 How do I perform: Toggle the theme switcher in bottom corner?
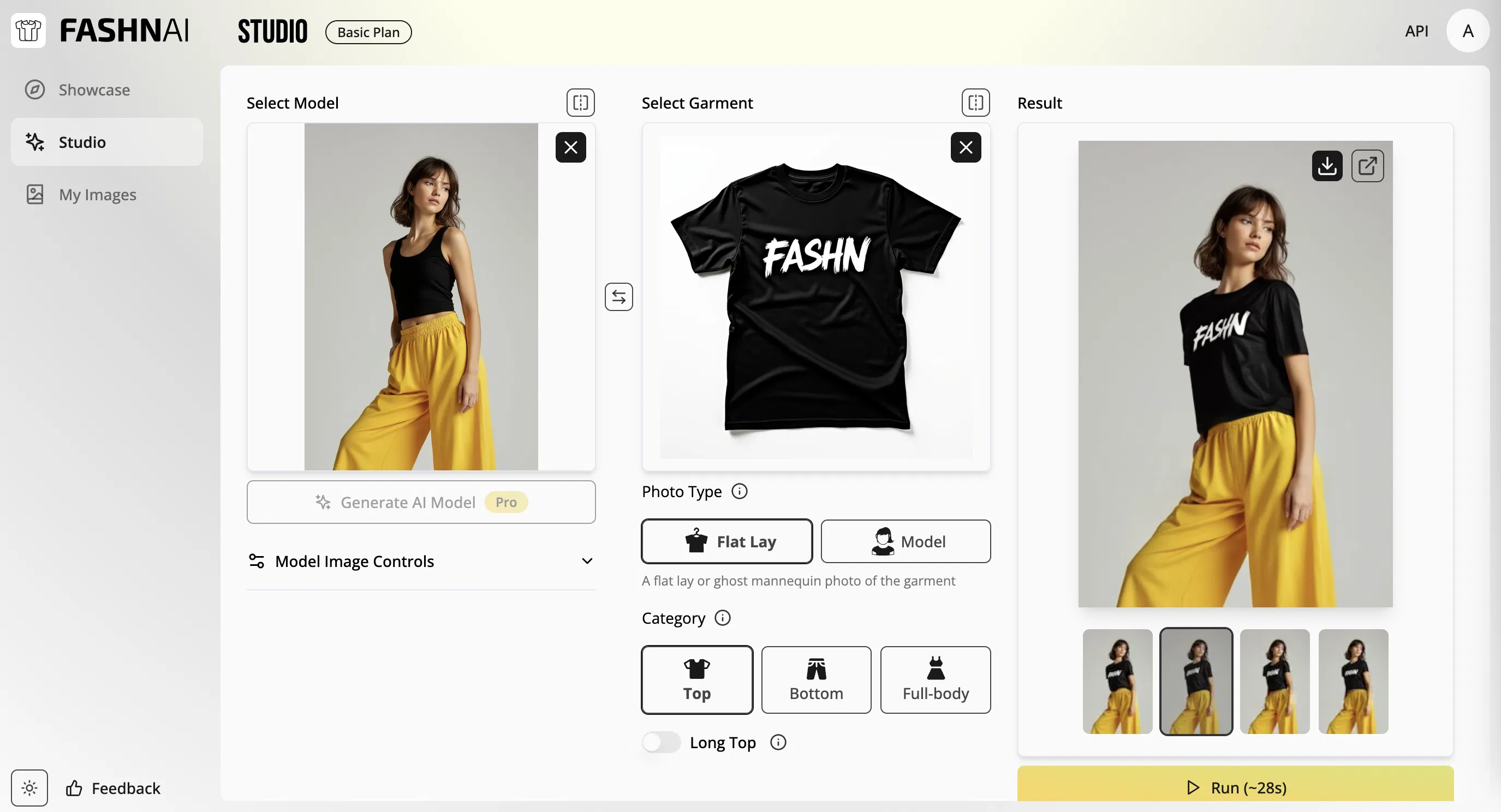point(29,787)
